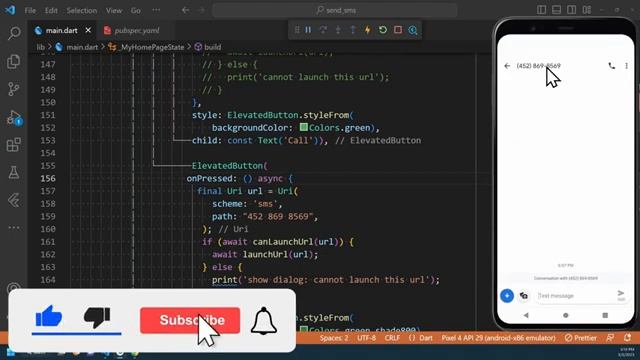Click the text scheme: 'sms' on line 158

247,204
